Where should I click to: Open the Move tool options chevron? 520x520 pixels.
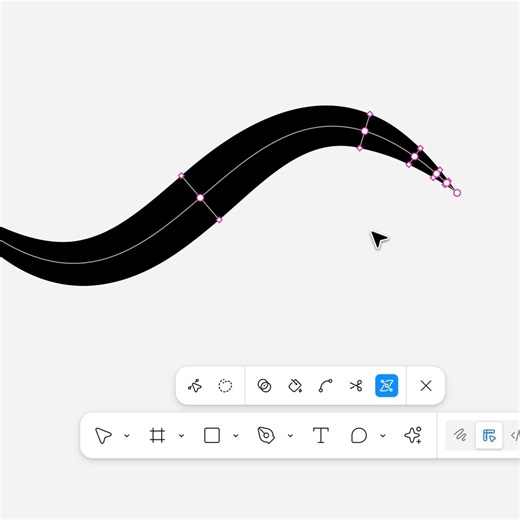127,436
